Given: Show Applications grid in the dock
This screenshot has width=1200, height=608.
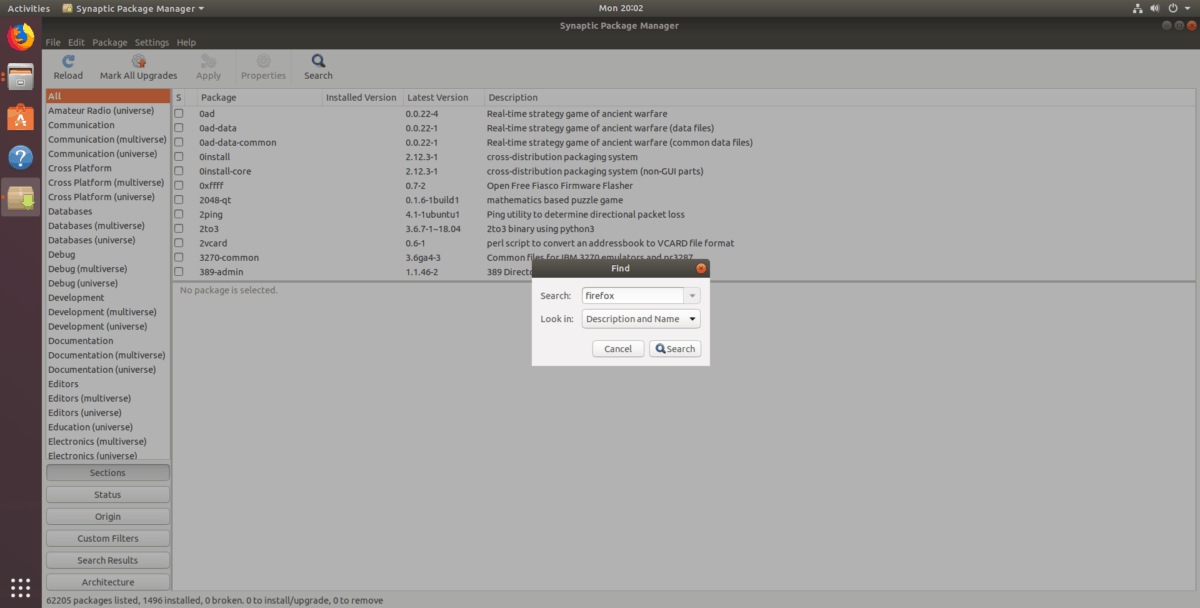Looking at the screenshot, I should click(x=21, y=587).
